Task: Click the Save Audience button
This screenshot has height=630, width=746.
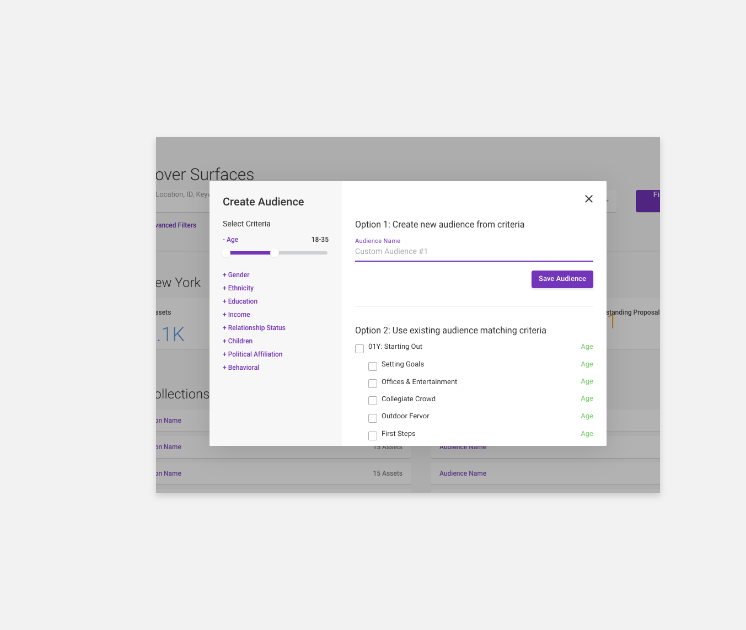Action: [562, 279]
